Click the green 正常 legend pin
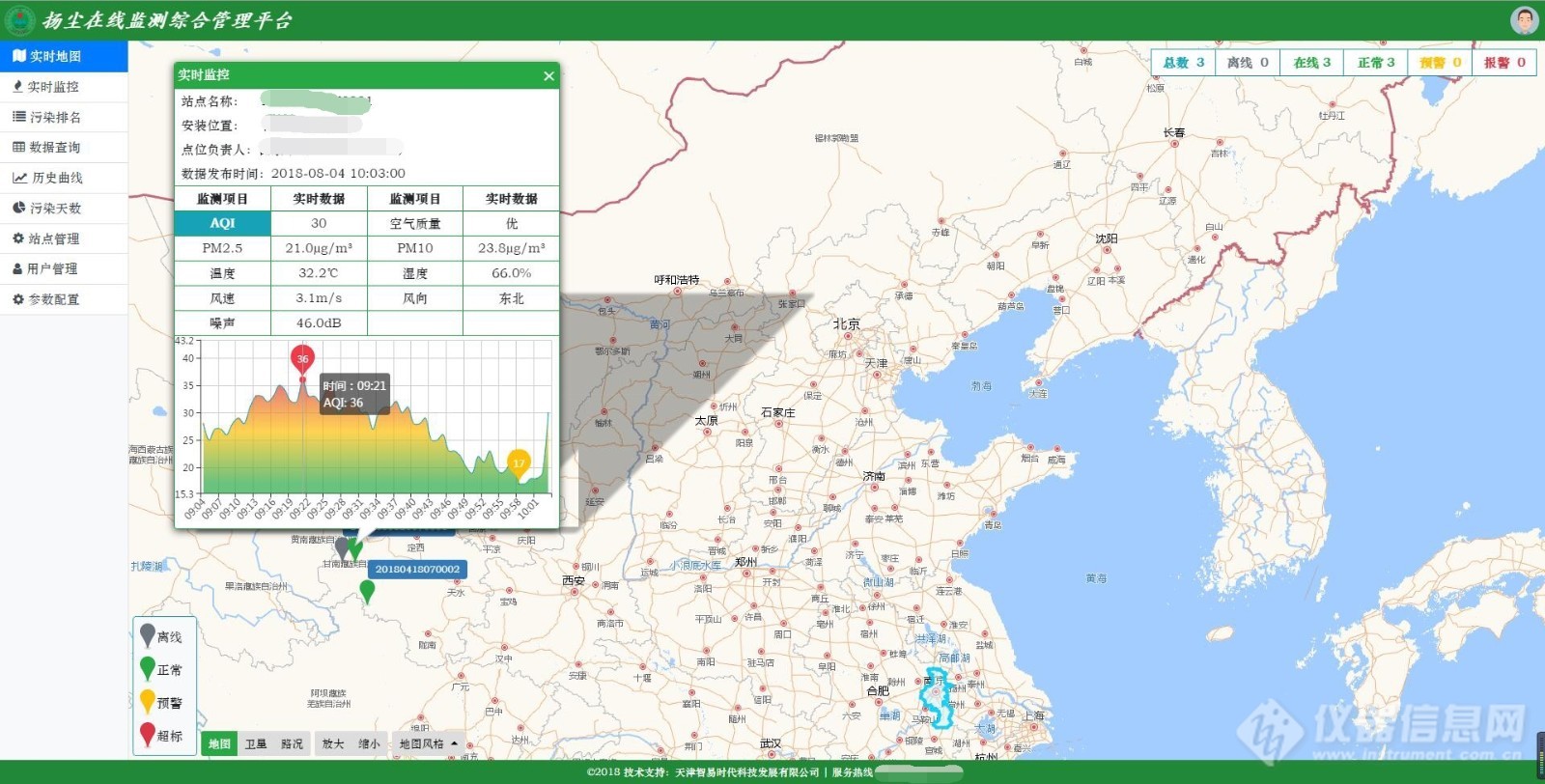 pyautogui.click(x=147, y=667)
